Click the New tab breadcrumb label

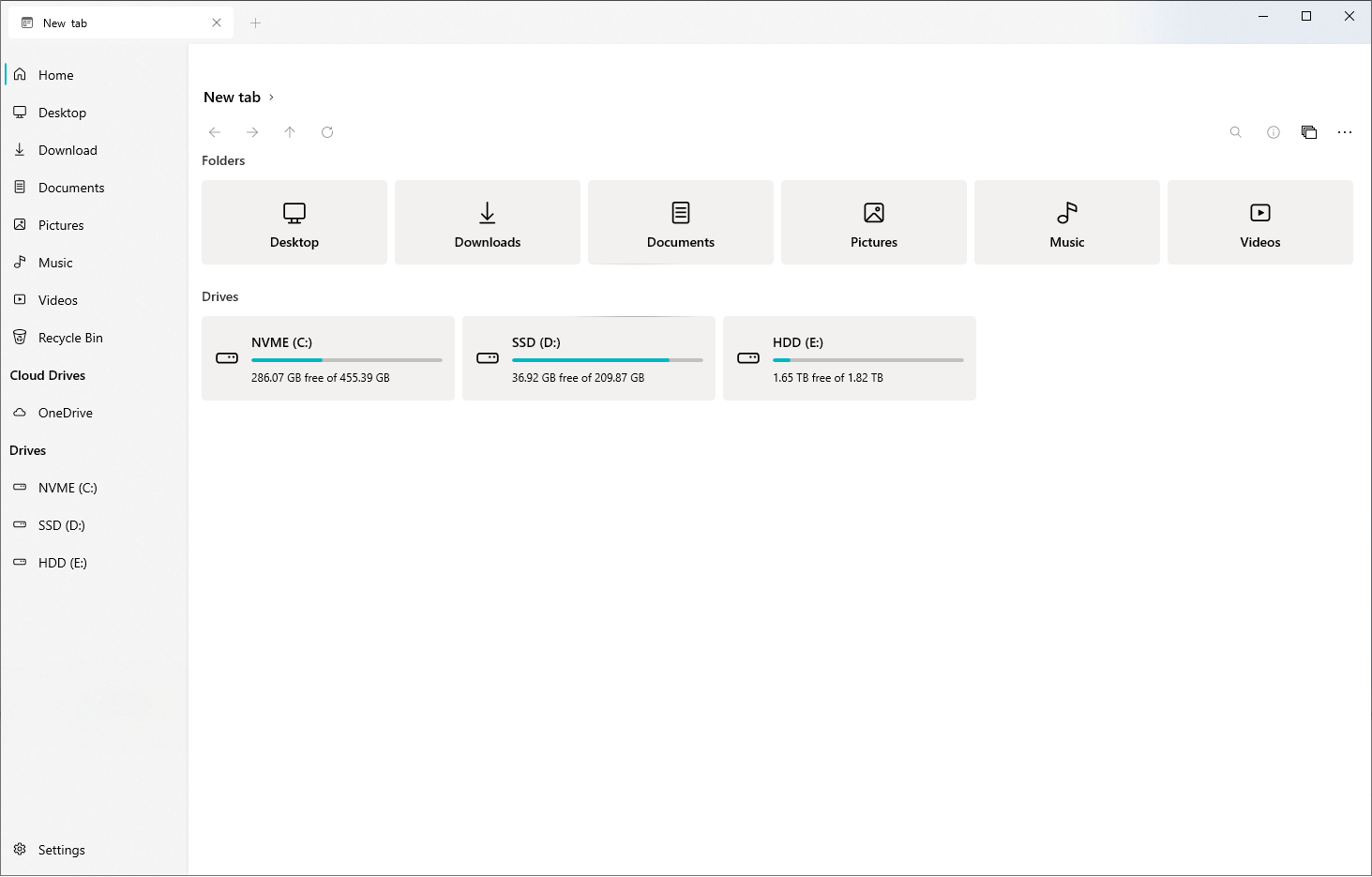pos(232,98)
